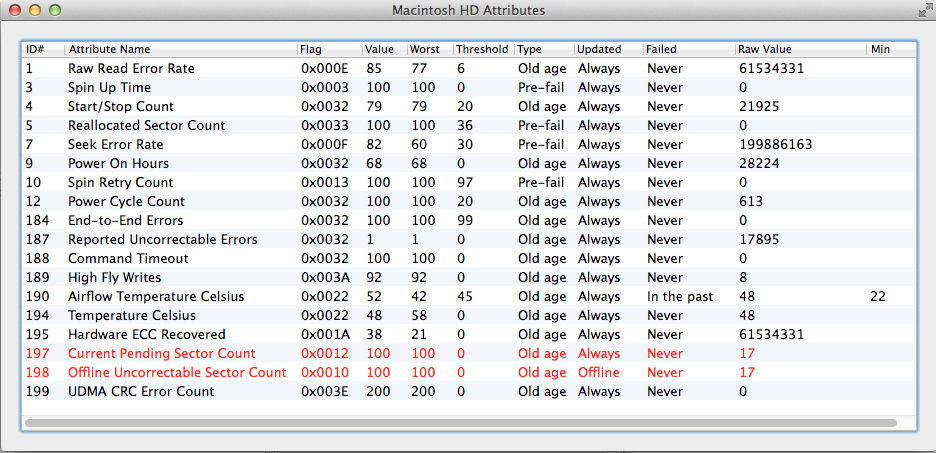Click the Failed column header
The width and height of the screenshot is (936, 453).
click(x=689, y=50)
